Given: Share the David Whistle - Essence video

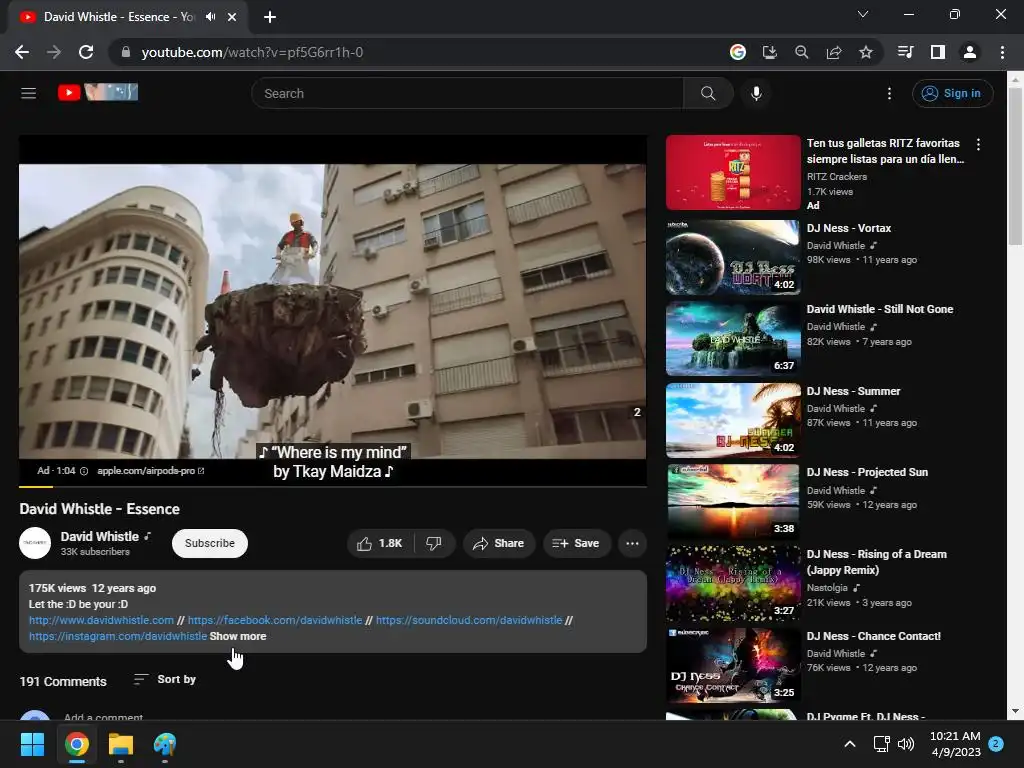Looking at the screenshot, I should 499,543.
